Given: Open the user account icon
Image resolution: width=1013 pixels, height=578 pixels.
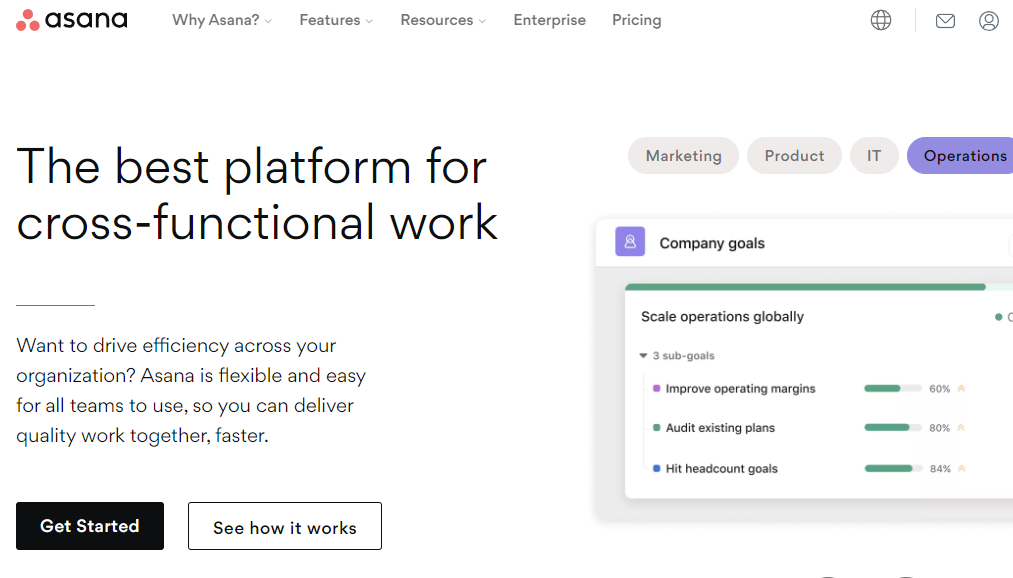Looking at the screenshot, I should (x=988, y=21).
